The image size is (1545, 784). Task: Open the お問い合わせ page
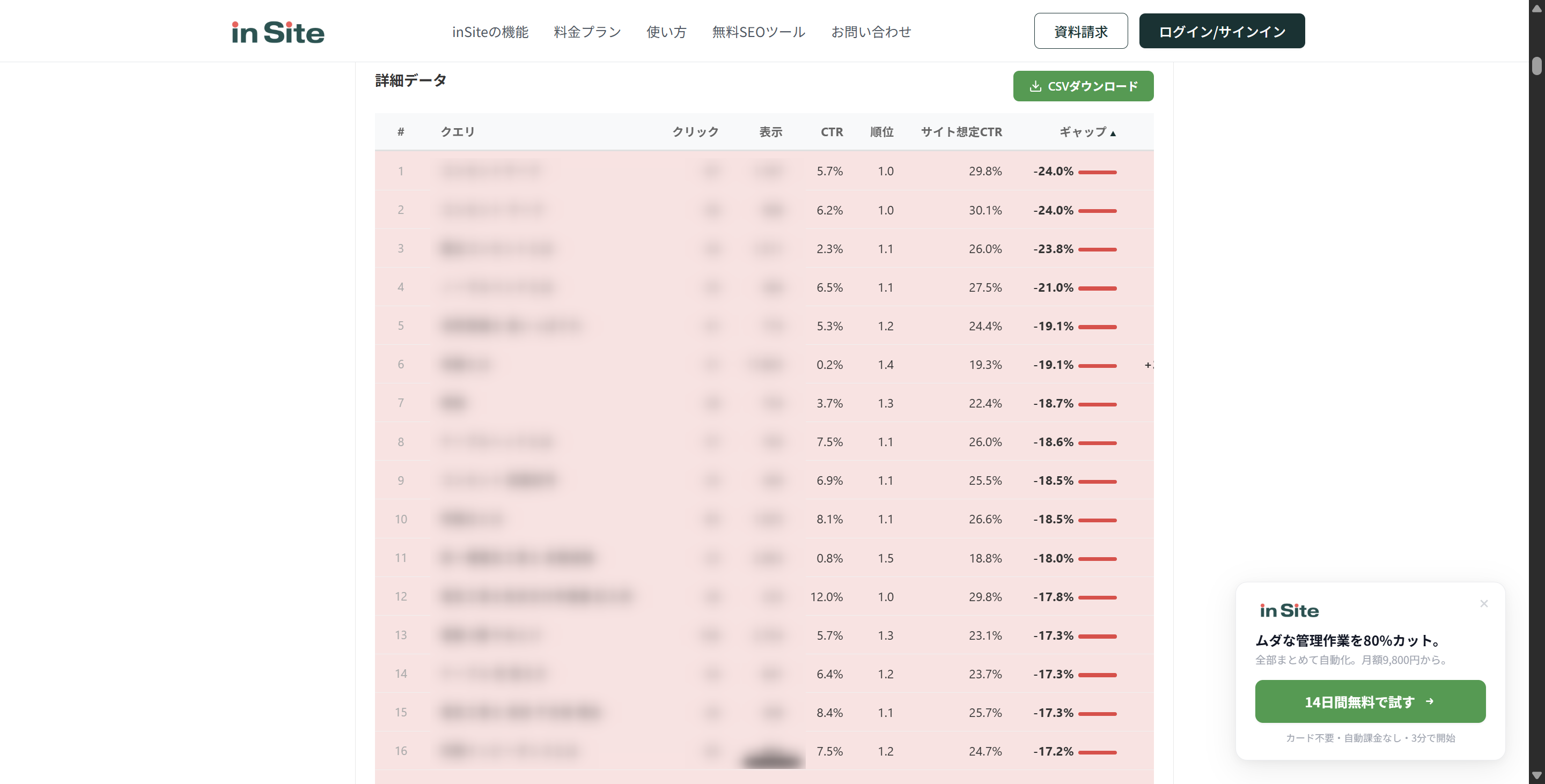coord(871,32)
